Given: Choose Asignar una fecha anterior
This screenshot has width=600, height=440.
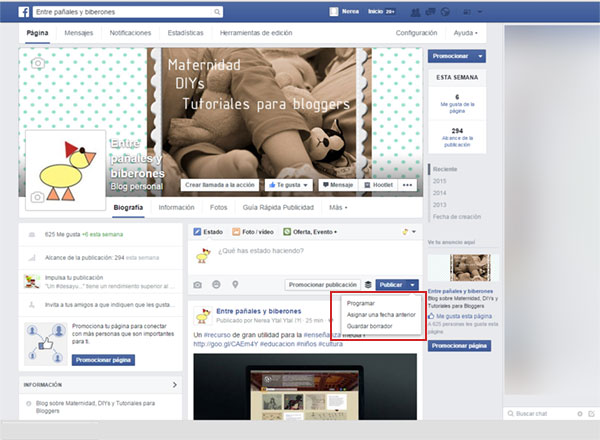Looking at the screenshot, I should (x=381, y=315).
